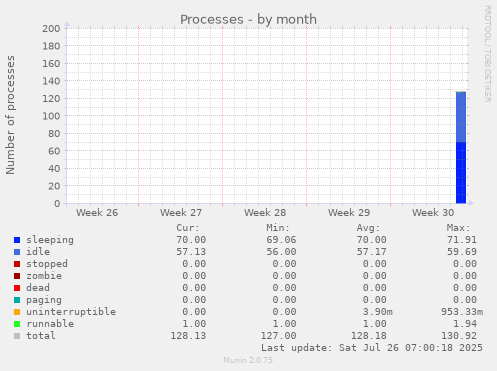This screenshot has width=497, height=371.
Task: Click the lighter blue idle bar segment
Action: click(461, 117)
